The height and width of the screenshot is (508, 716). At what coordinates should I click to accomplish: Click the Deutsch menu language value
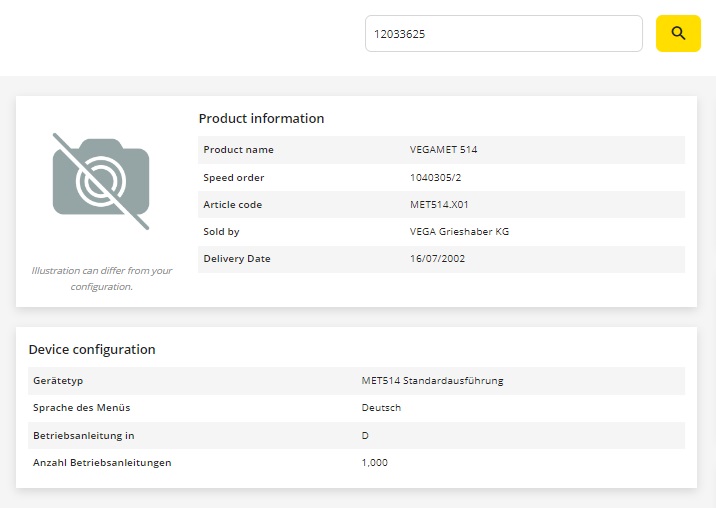pyautogui.click(x=381, y=408)
